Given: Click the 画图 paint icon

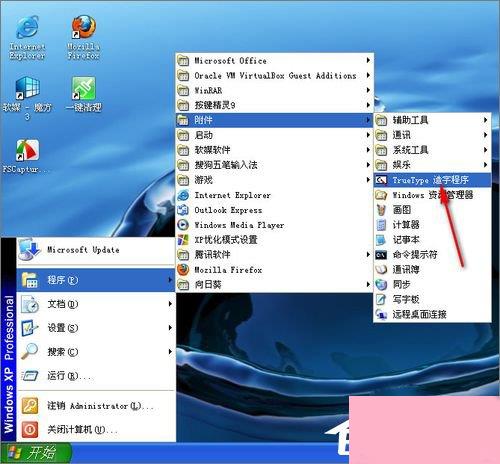Looking at the screenshot, I should coord(381,210).
